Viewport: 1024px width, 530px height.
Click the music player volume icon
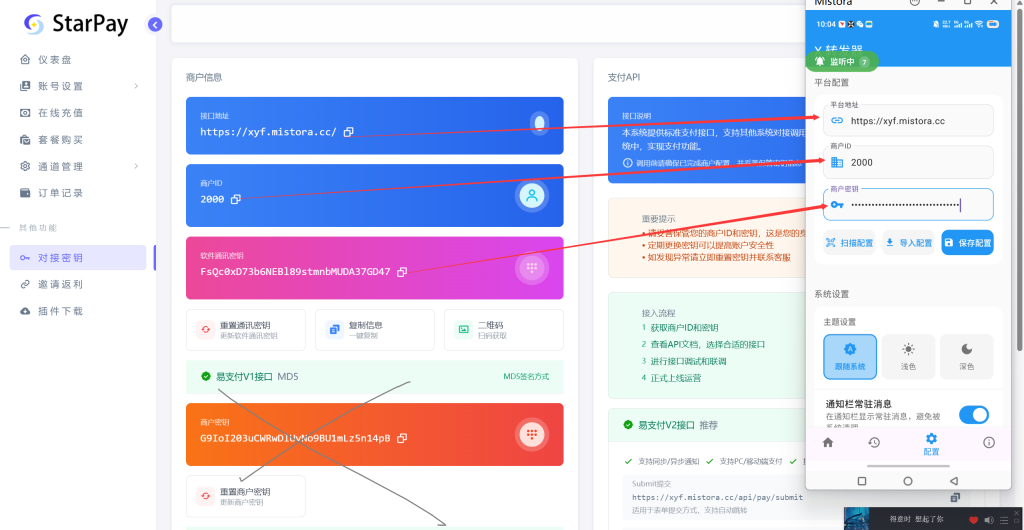987,520
